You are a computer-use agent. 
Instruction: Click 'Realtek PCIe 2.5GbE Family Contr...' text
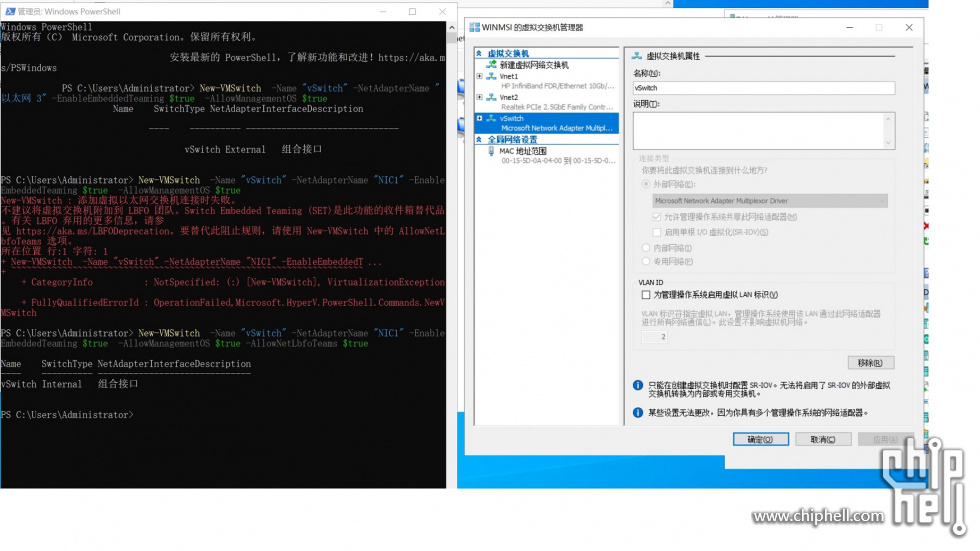click(x=558, y=107)
